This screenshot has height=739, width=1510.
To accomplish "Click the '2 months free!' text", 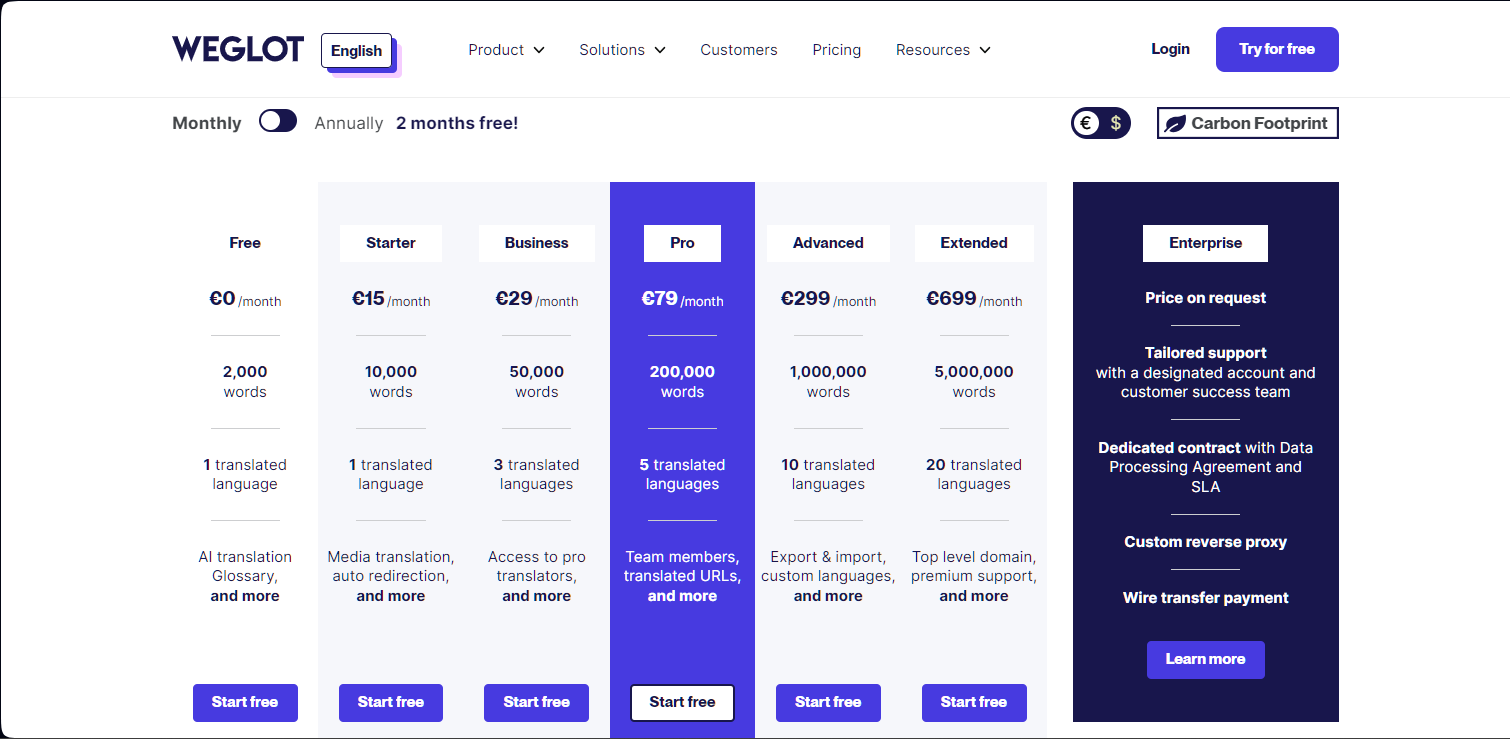I will click(x=457, y=123).
